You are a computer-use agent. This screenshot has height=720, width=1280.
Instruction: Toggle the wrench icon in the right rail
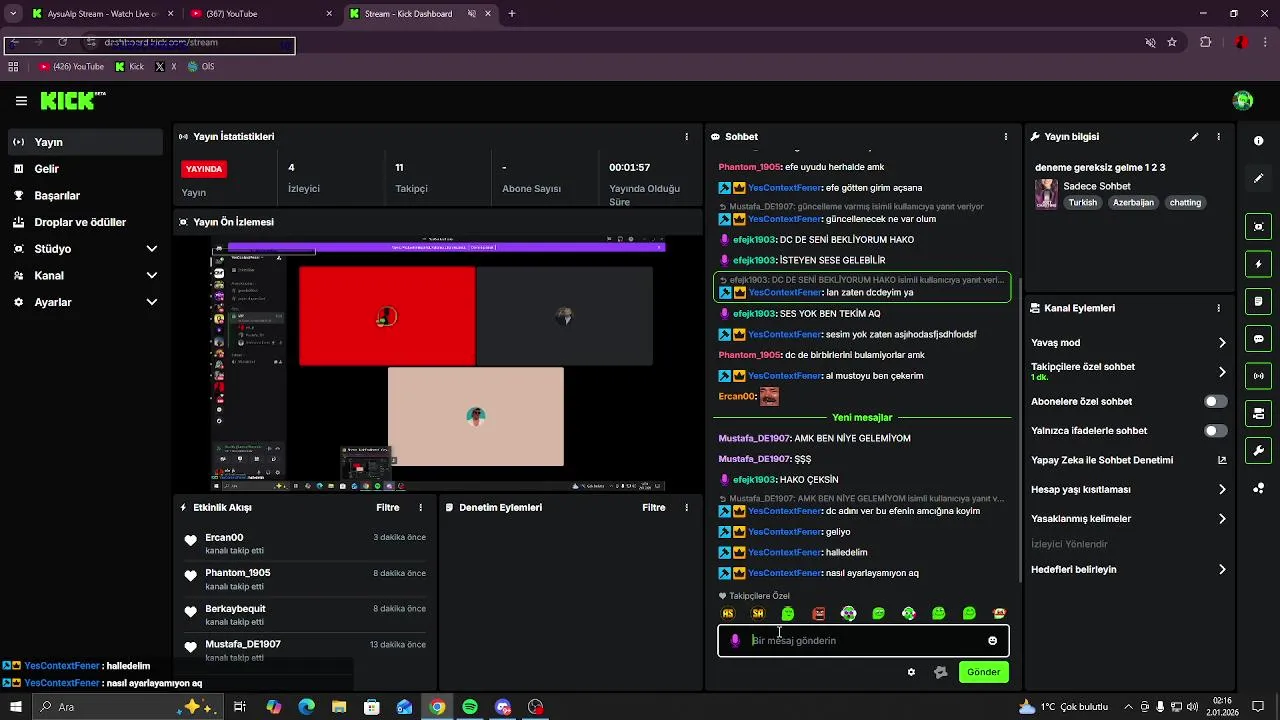pos(1258,451)
